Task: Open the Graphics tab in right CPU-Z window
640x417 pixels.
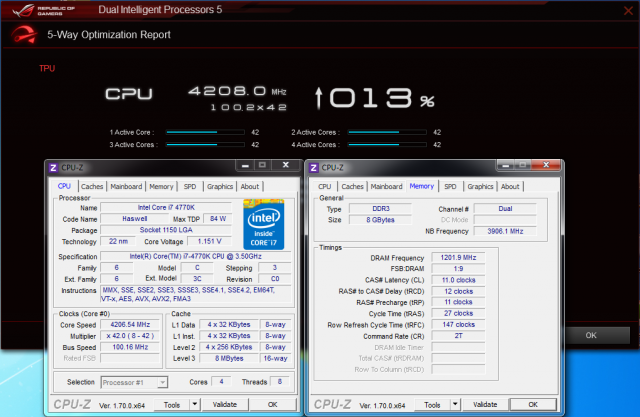Action: [480, 186]
